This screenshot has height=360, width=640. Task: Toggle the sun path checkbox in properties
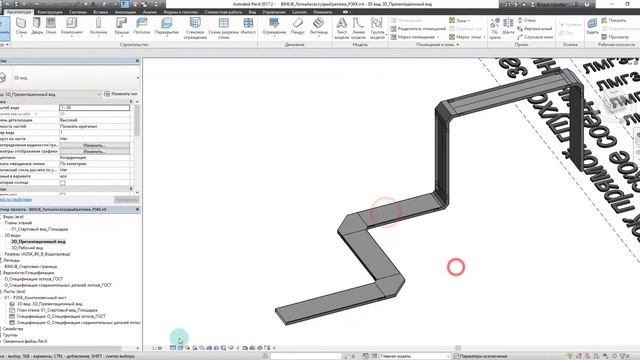coord(62,183)
